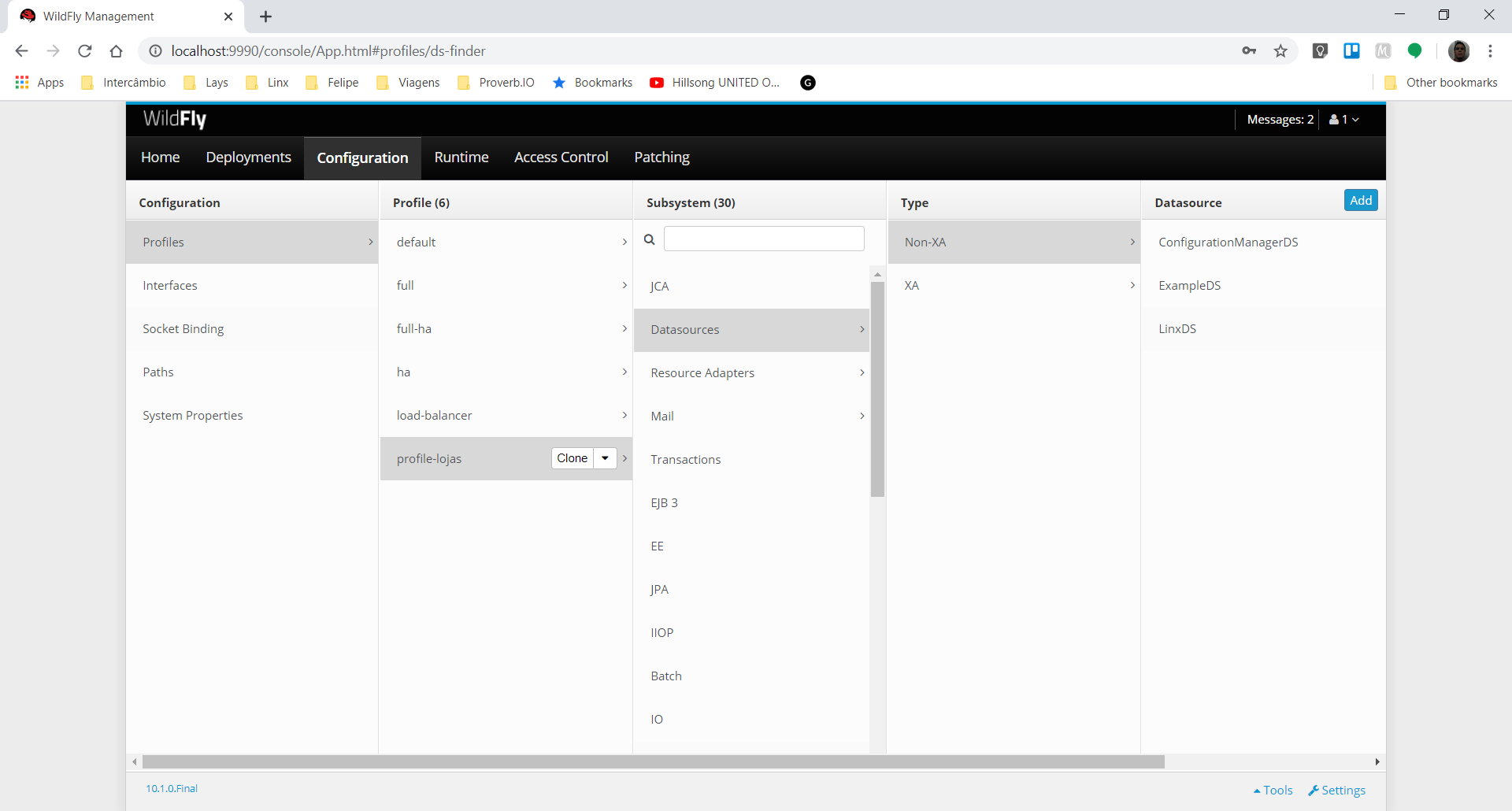Open the Settings link in footer
1512x811 pixels.
pyautogui.click(x=1337, y=791)
